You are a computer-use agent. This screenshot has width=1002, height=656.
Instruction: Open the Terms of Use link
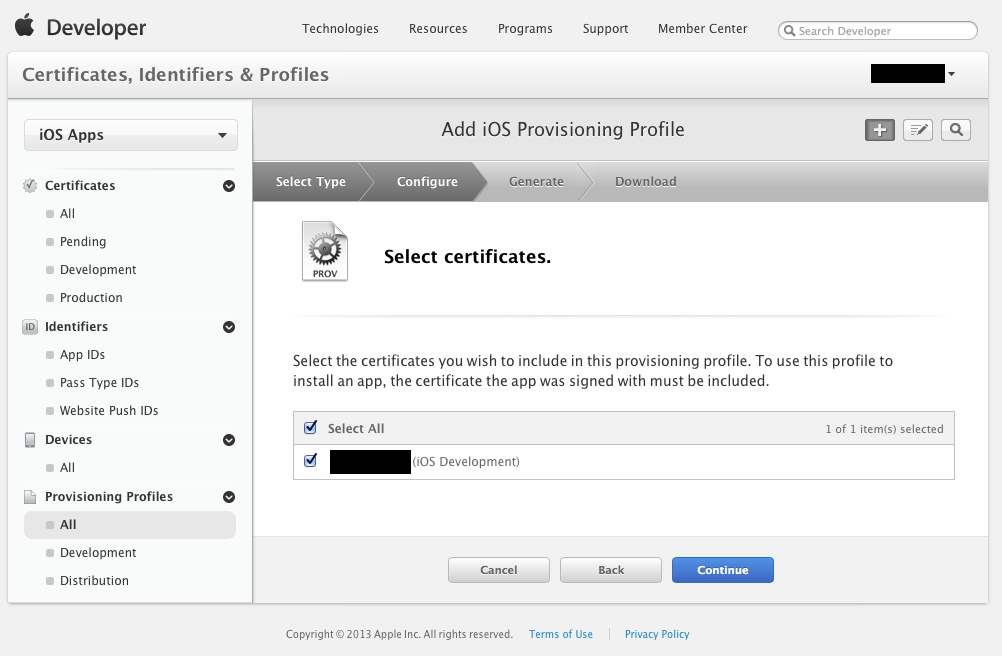(x=560, y=634)
